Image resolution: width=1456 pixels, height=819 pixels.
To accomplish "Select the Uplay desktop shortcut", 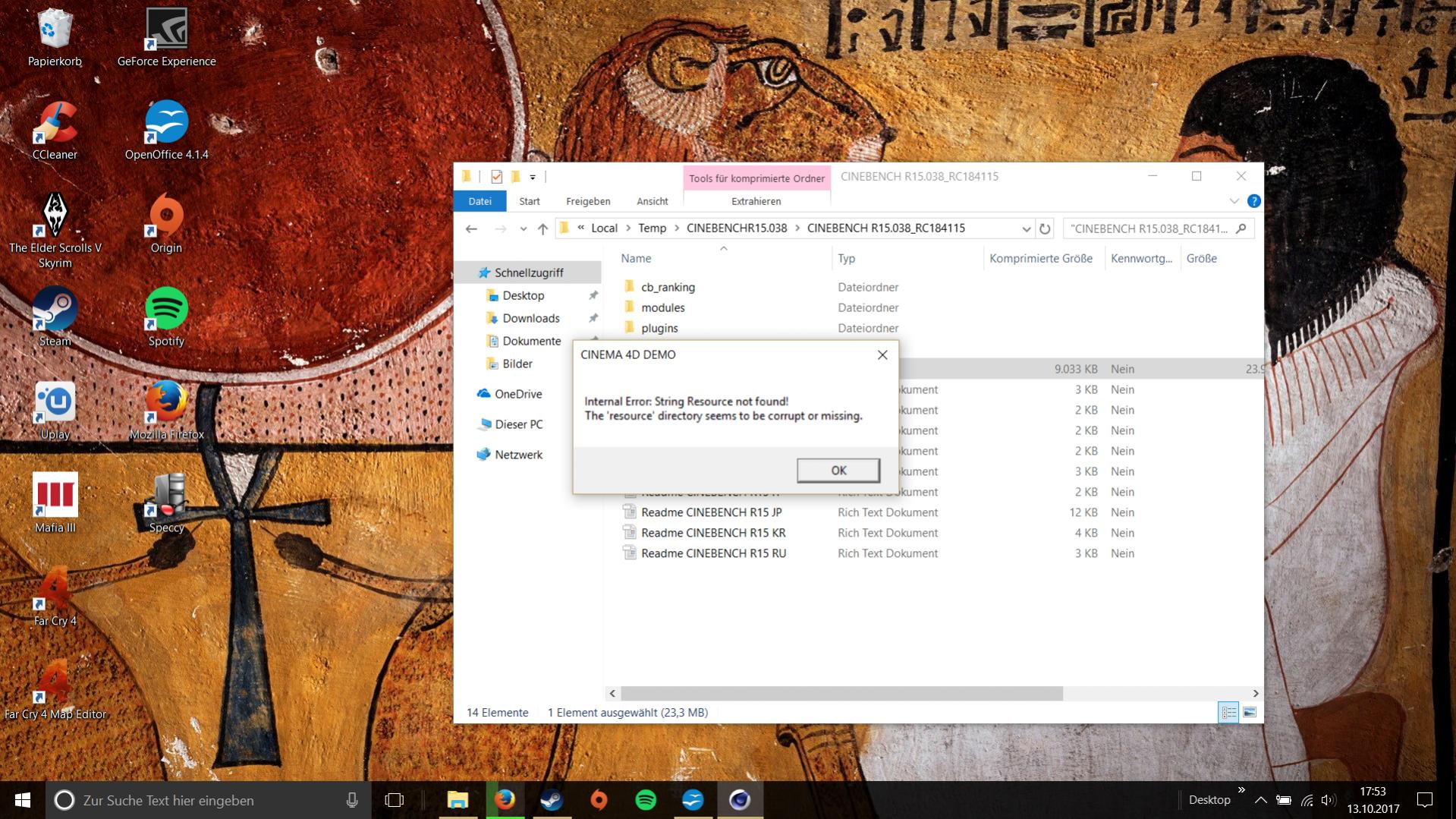I will click(55, 411).
